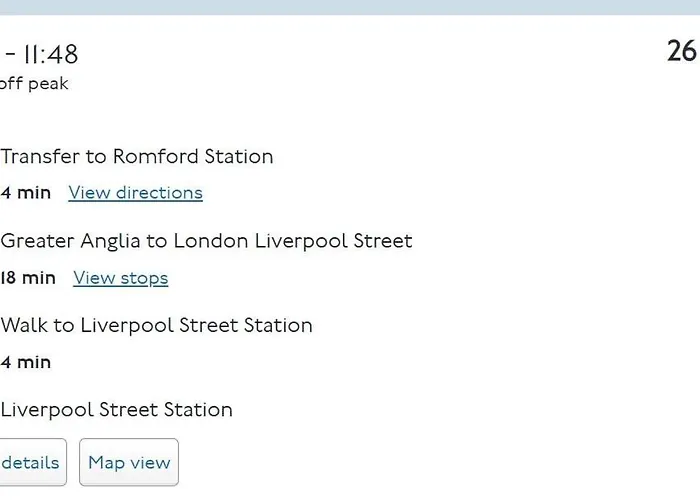The image size is (700, 500).
Task: Select final Liverpool Street Station above Map view
Action: (116, 410)
